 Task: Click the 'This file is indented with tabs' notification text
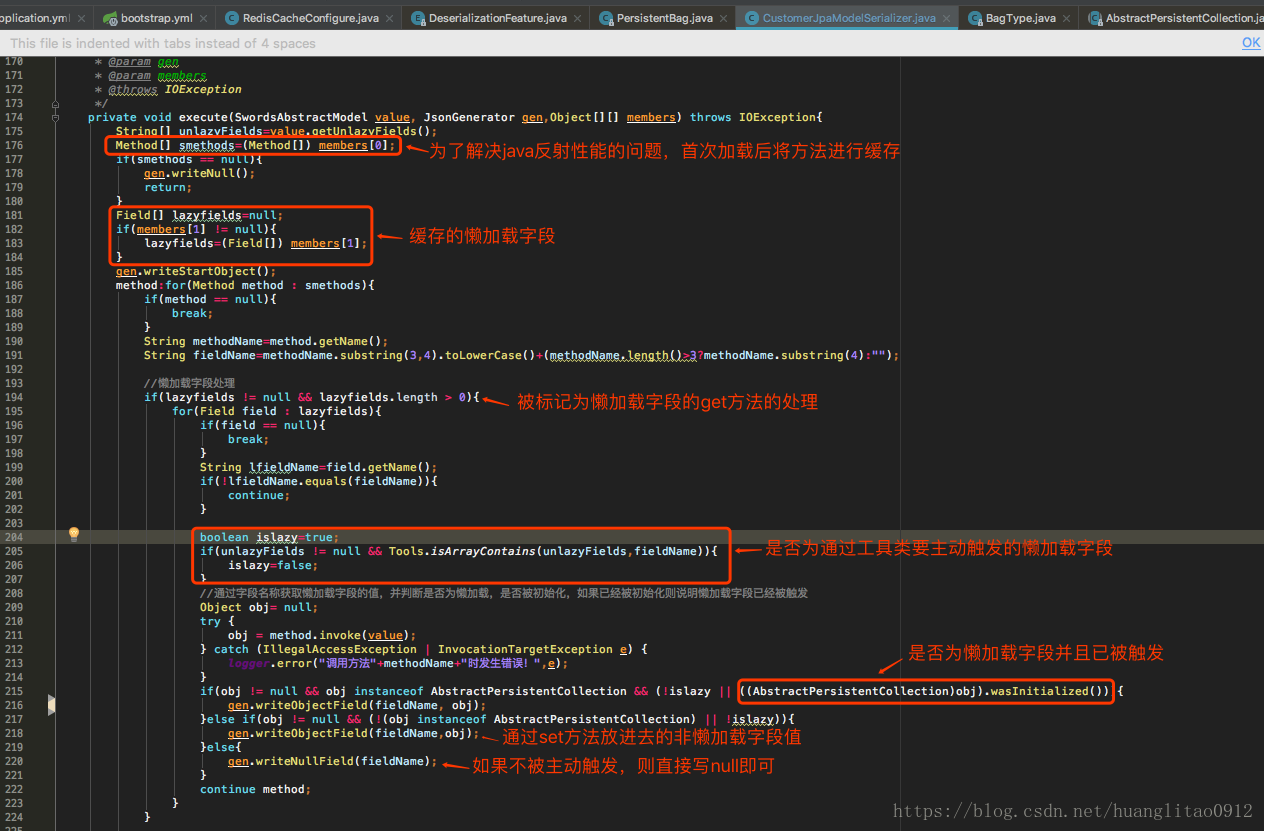click(163, 43)
